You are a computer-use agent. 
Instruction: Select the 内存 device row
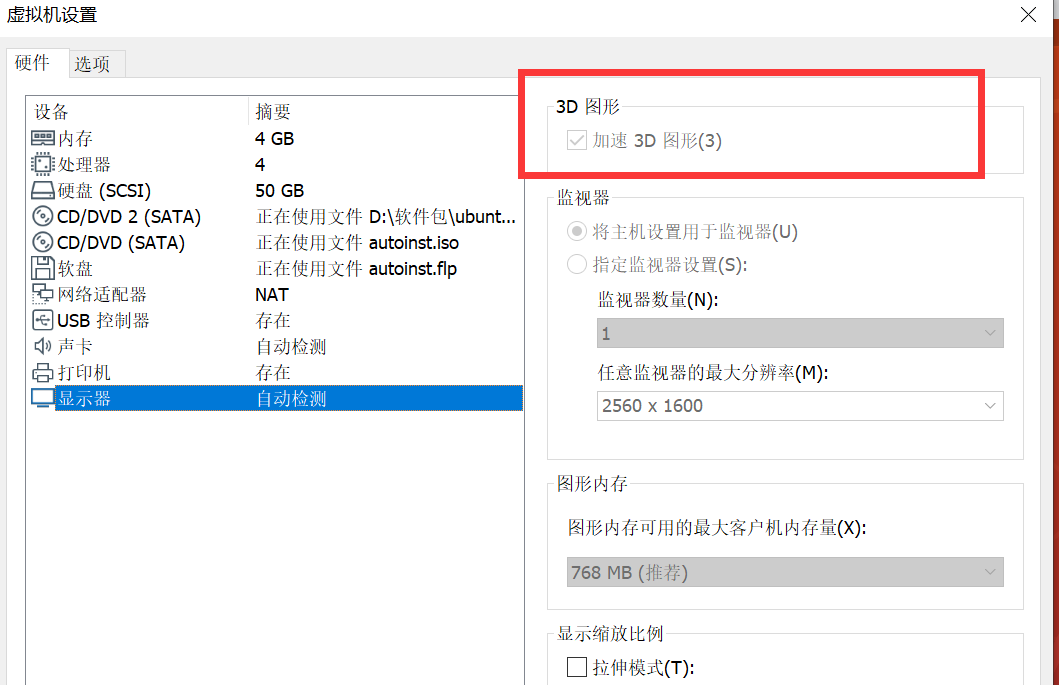click(276, 138)
